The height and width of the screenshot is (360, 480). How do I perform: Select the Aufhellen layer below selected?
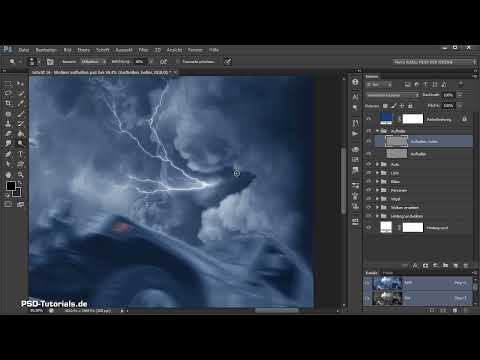pos(423,154)
